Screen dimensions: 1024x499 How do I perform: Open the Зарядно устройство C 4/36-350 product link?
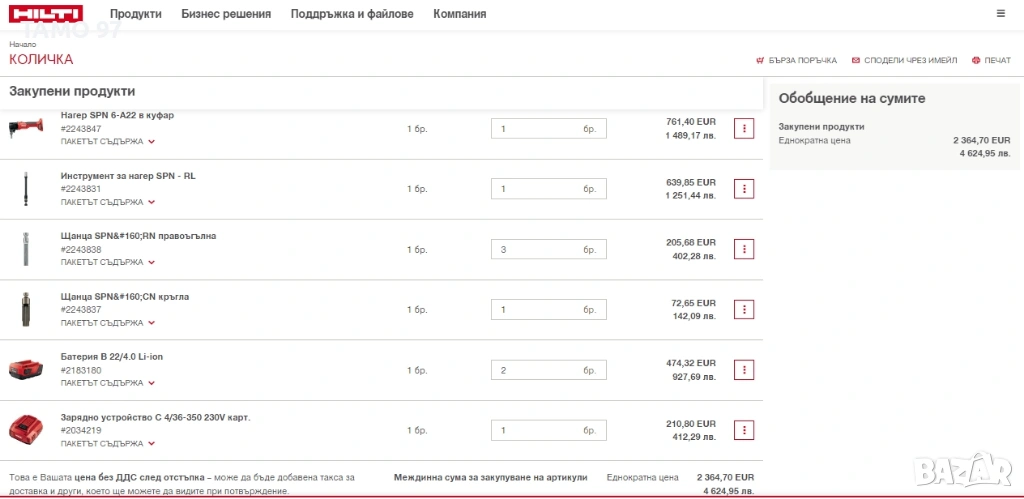[155, 417]
